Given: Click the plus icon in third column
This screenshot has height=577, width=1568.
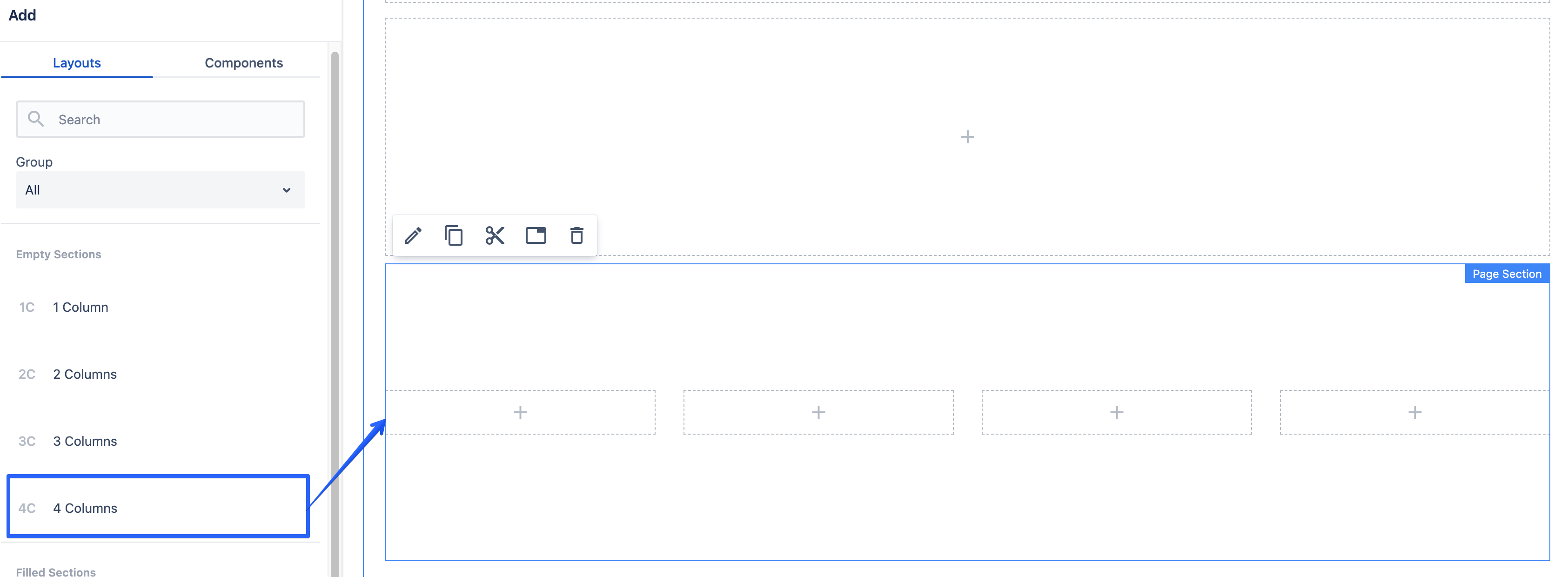Looking at the screenshot, I should 1116,412.
